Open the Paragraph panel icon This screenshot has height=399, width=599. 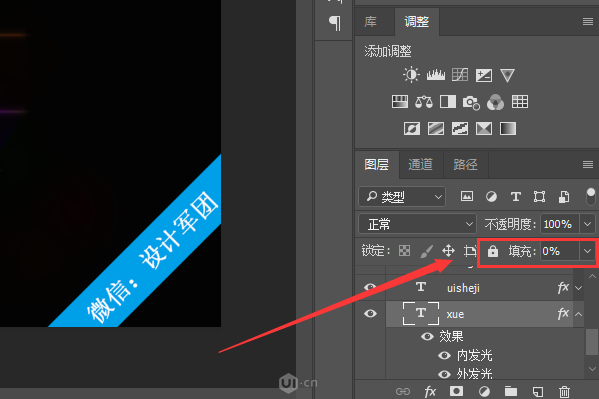click(x=335, y=23)
